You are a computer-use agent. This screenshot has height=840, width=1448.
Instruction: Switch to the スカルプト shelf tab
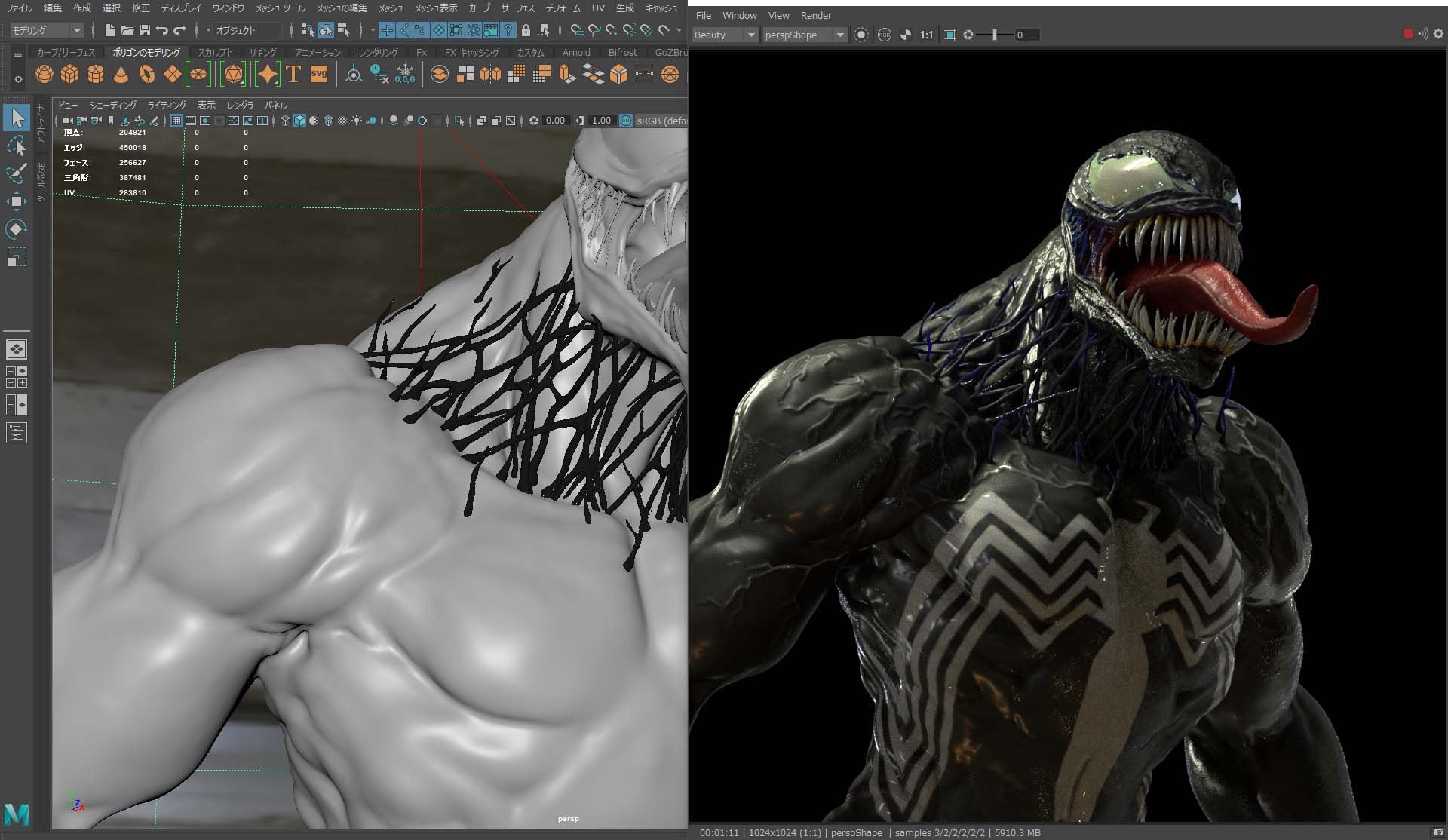pos(215,52)
